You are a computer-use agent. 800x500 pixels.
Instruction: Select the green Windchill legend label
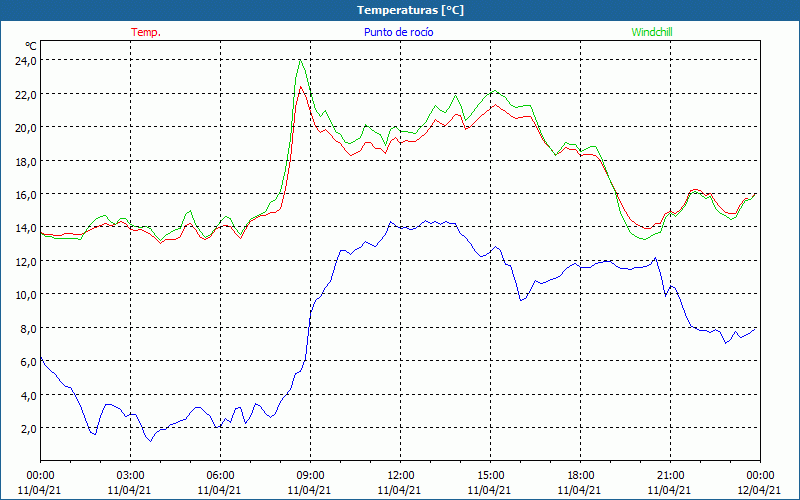tap(652, 32)
